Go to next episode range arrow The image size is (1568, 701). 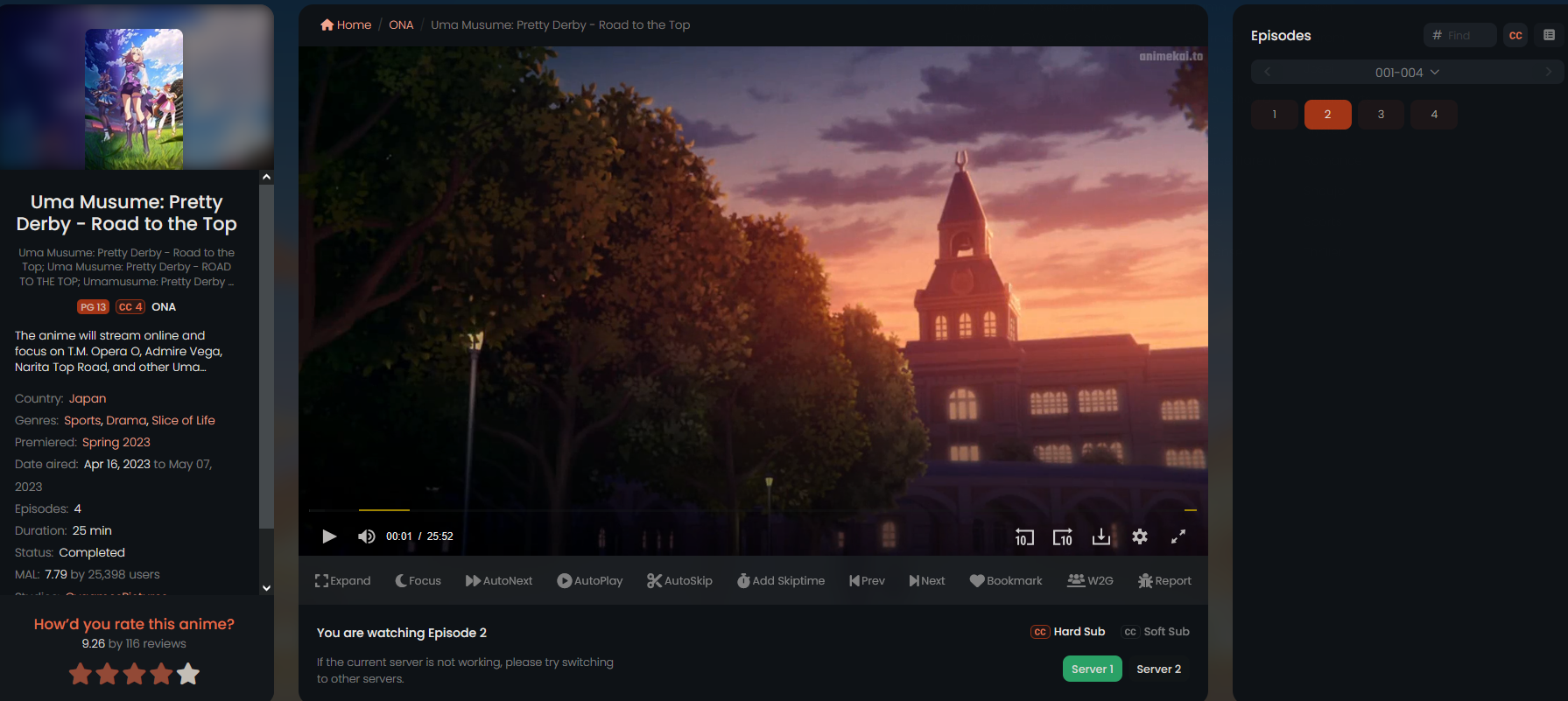(x=1548, y=73)
